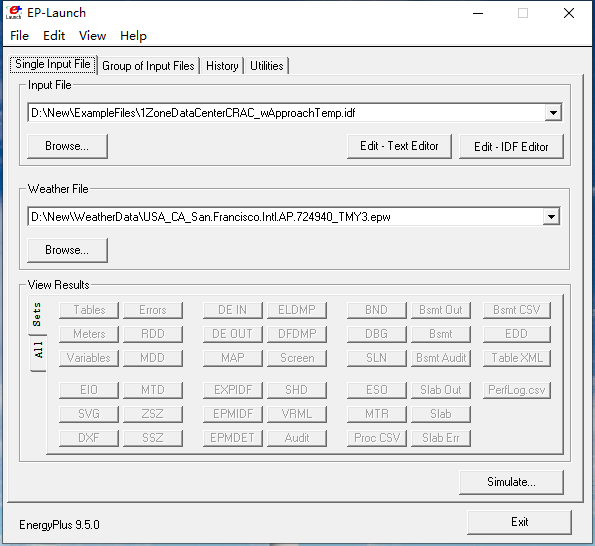Click the EDD results button
The image size is (595, 546).
pos(516,334)
